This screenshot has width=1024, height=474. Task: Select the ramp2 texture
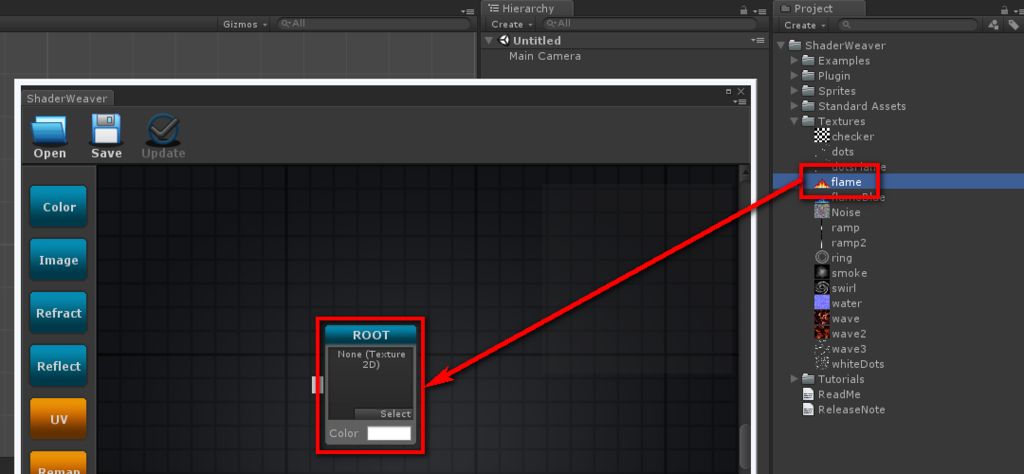(x=848, y=243)
